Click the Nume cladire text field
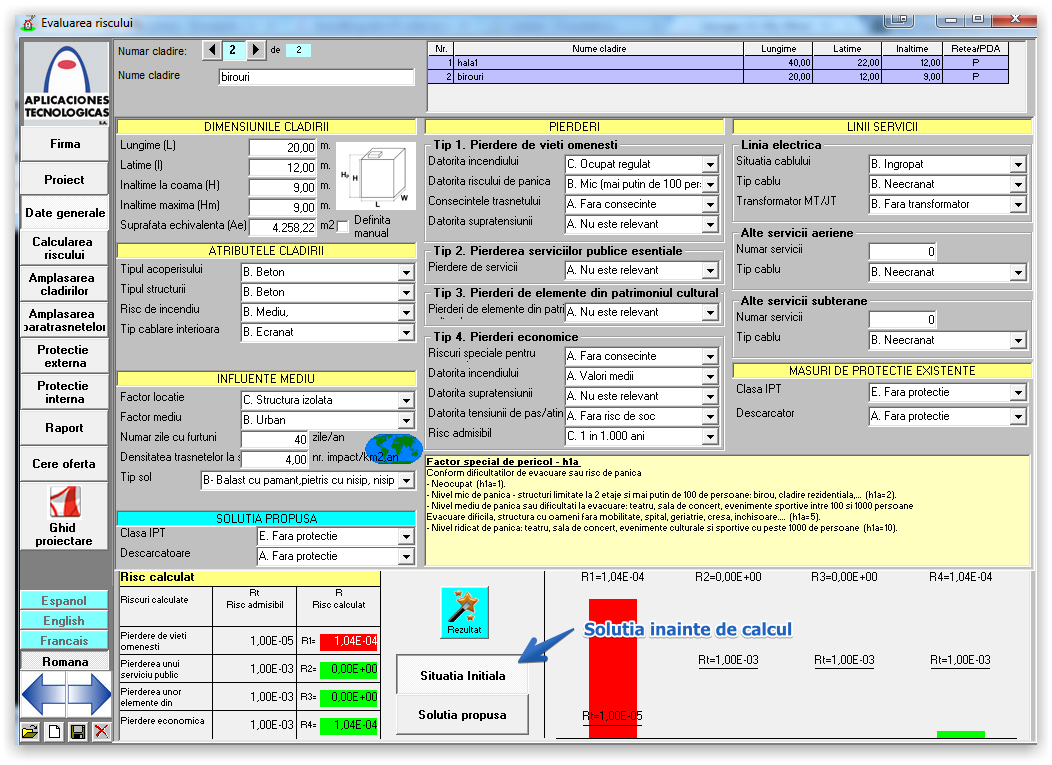 (316, 77)
